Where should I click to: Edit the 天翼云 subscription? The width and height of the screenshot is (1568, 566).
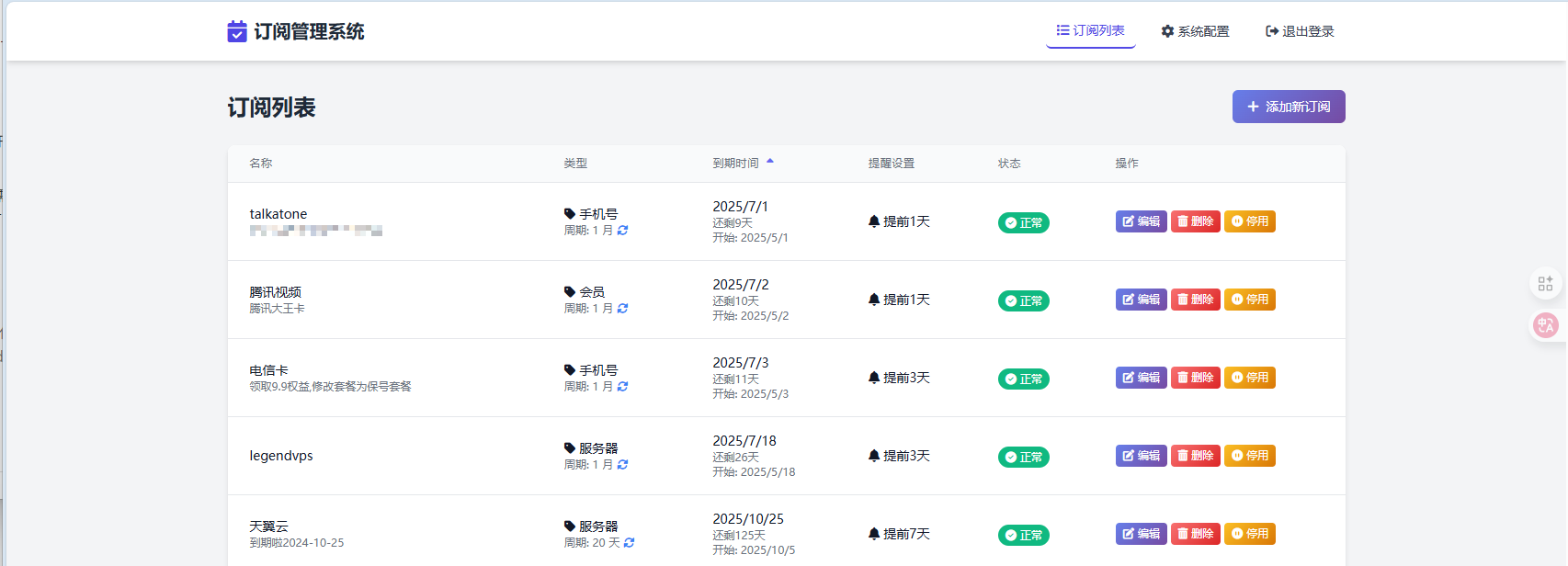click(x=1141, y=534)
